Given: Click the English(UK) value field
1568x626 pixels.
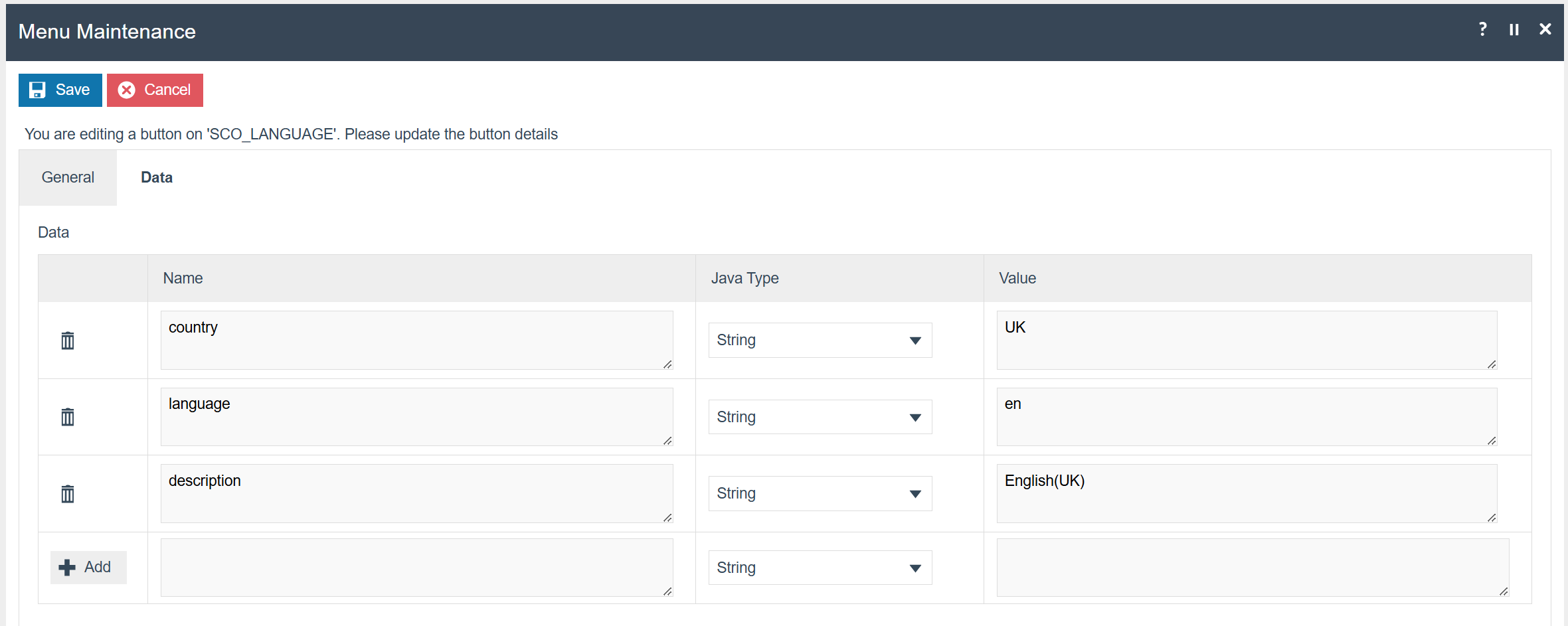Looking at the screenshot, I should (1246, 493).
